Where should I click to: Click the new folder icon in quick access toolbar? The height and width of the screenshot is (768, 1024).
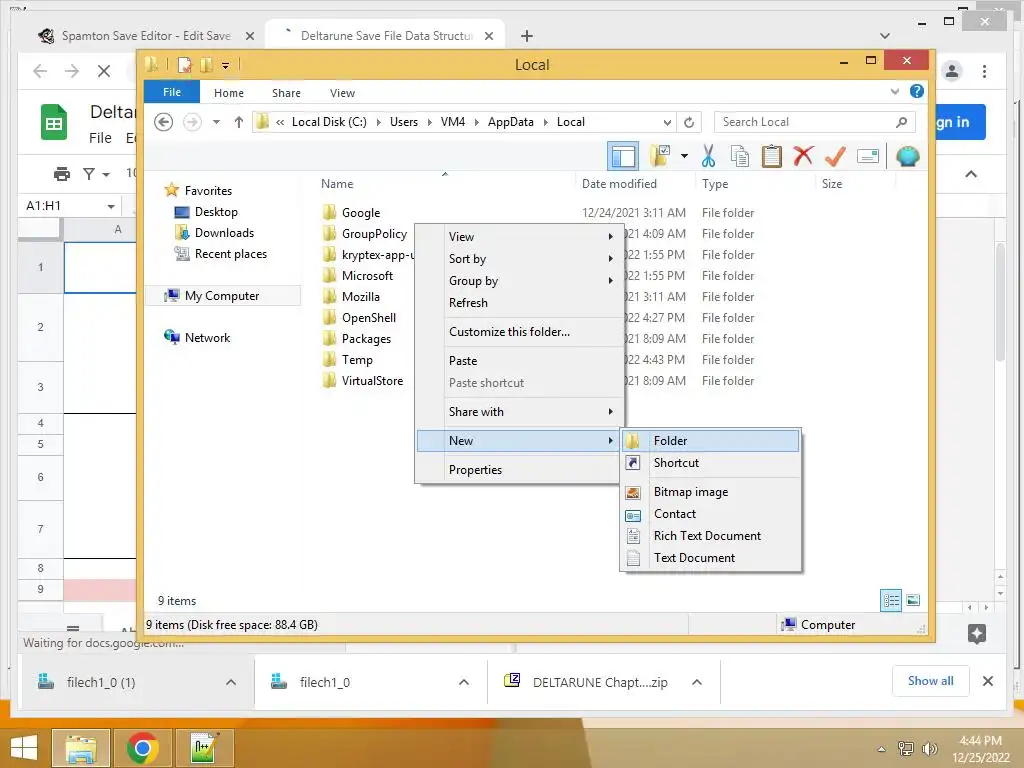click(x=206, y=65)
